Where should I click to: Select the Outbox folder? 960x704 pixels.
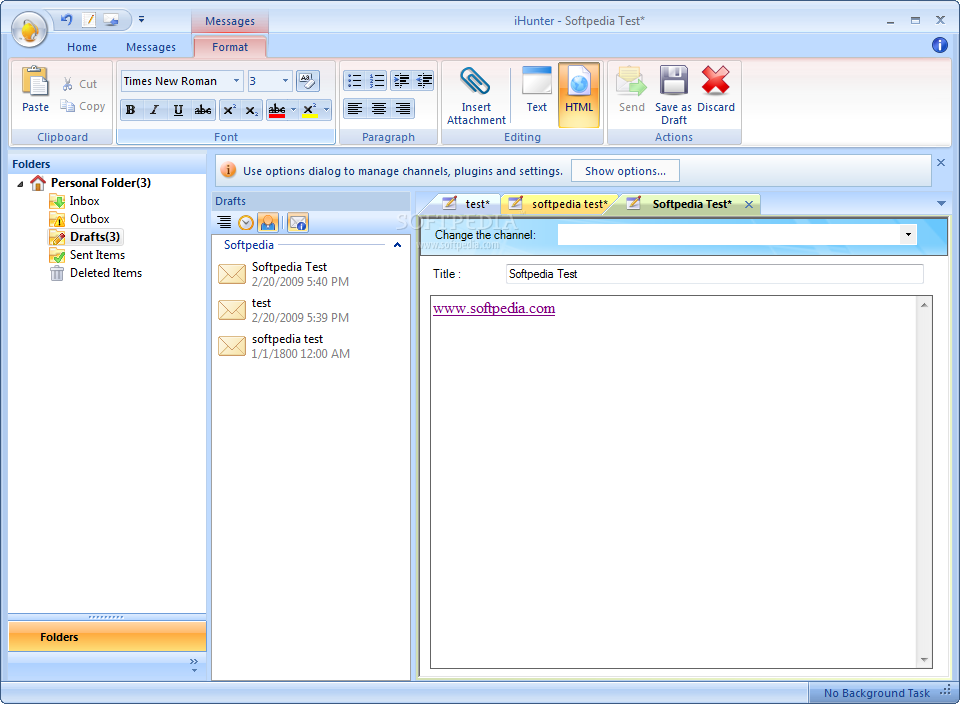(89, 219)
